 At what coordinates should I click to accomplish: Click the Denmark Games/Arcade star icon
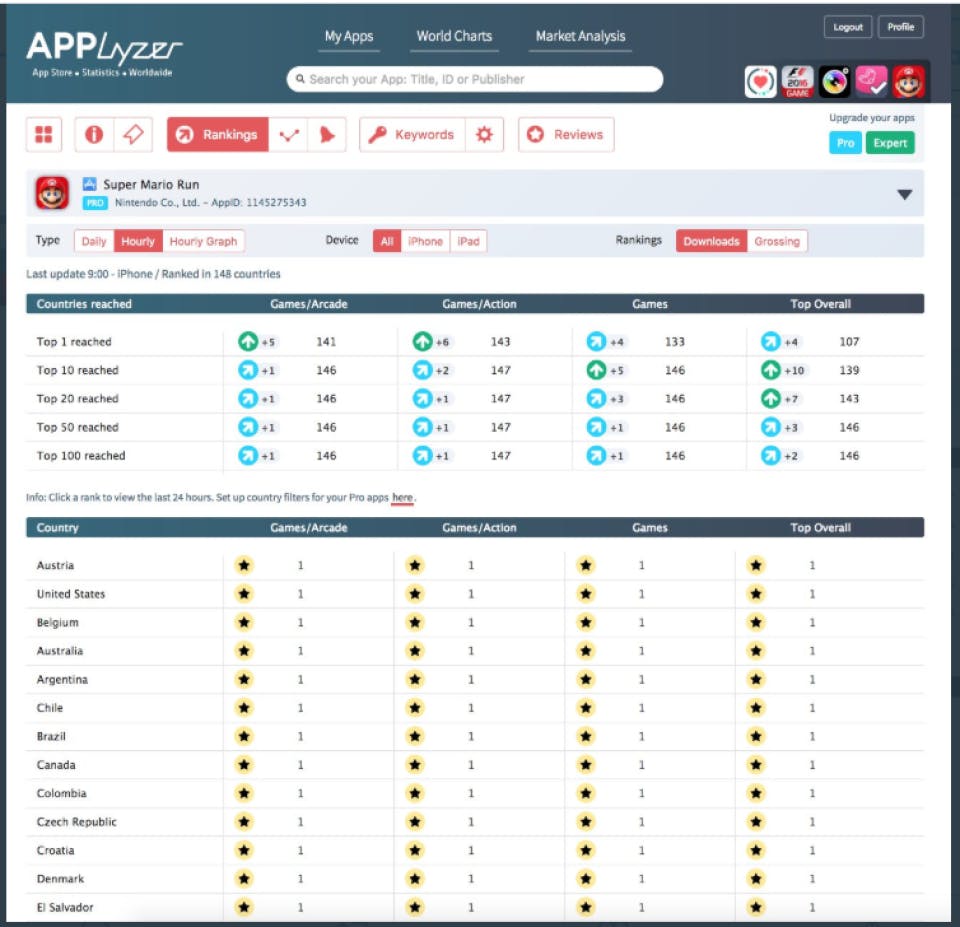244,879
